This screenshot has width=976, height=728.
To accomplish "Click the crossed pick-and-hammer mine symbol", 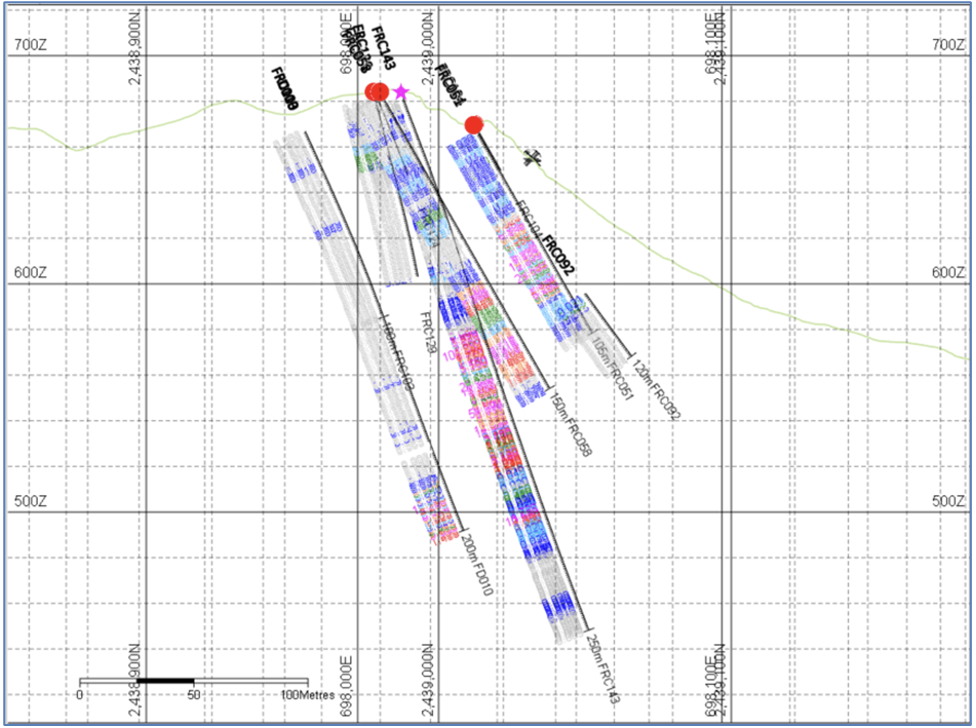I will (x=532, y=158).
